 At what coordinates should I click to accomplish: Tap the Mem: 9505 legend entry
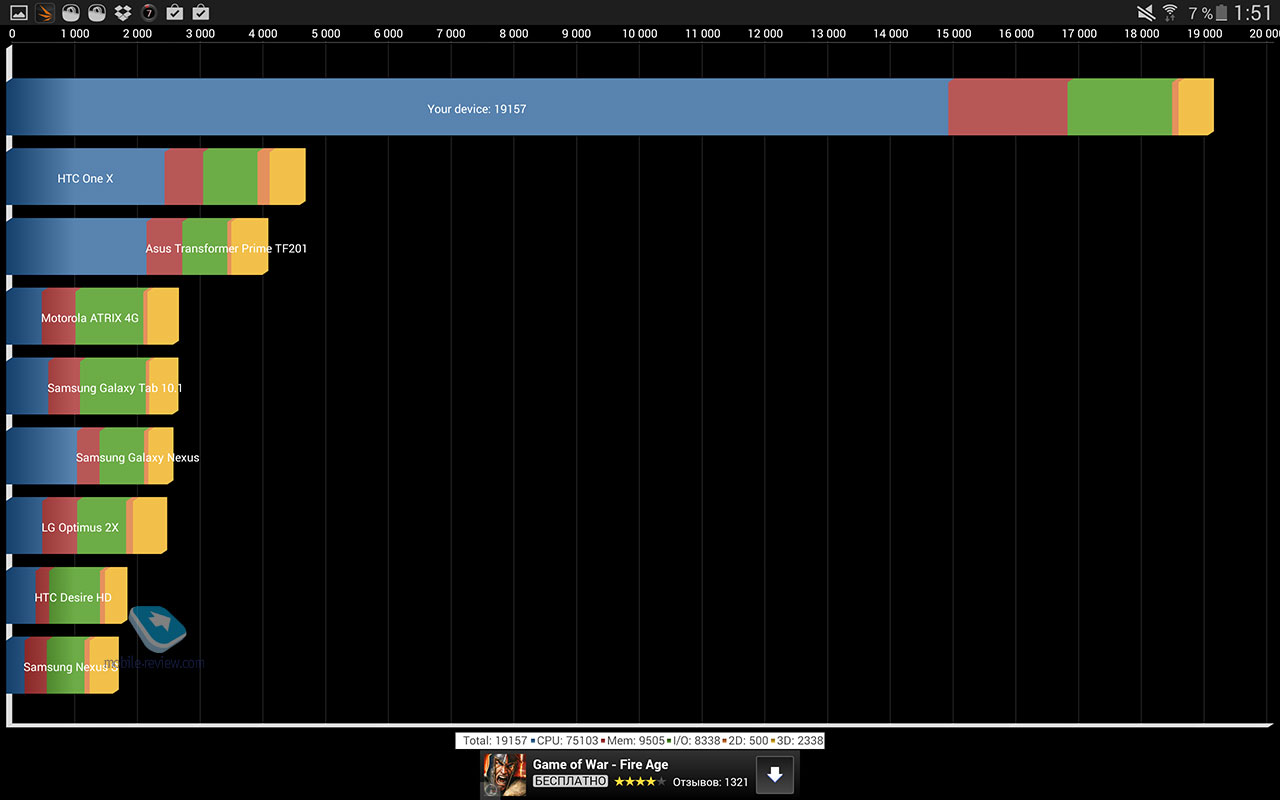[x=634, y=741]
